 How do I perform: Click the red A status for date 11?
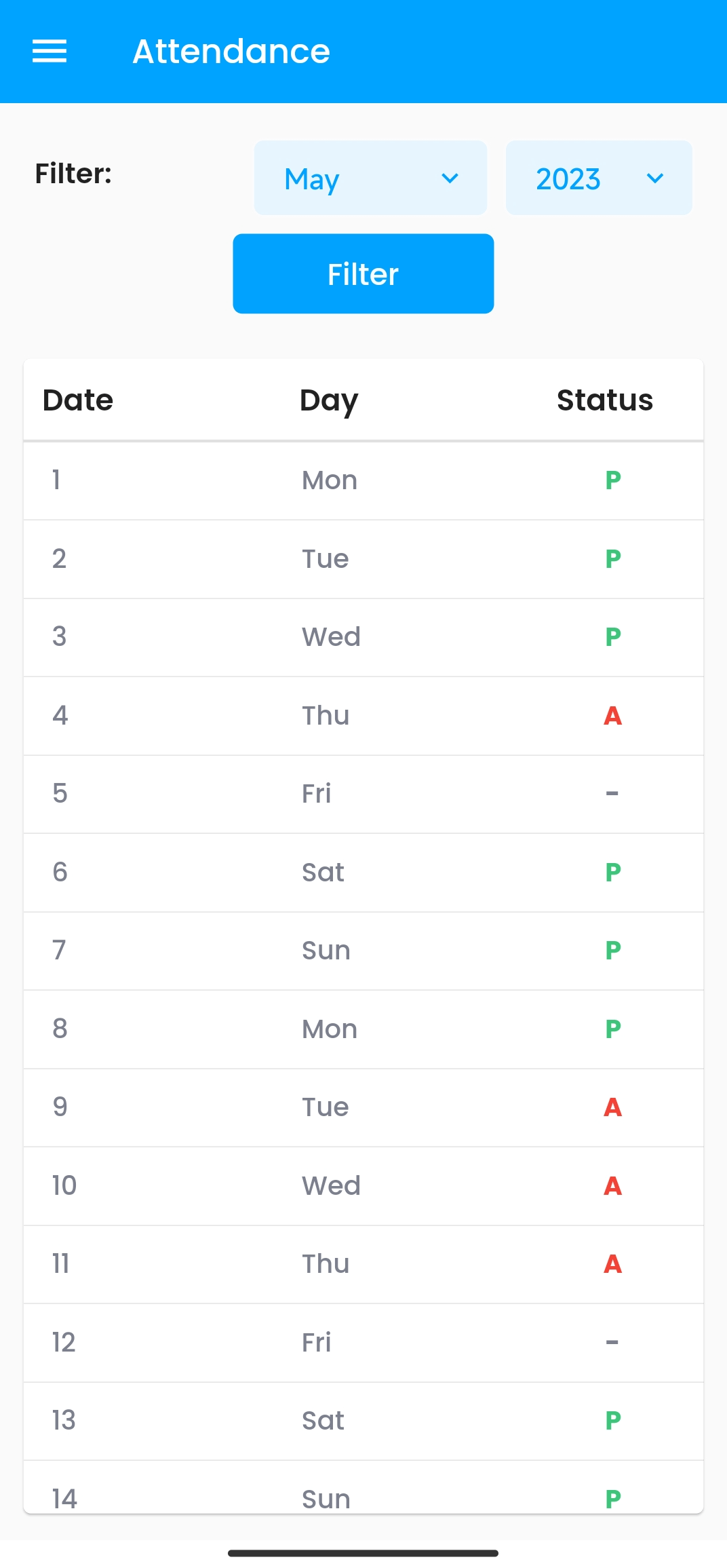click(612, 1264)
